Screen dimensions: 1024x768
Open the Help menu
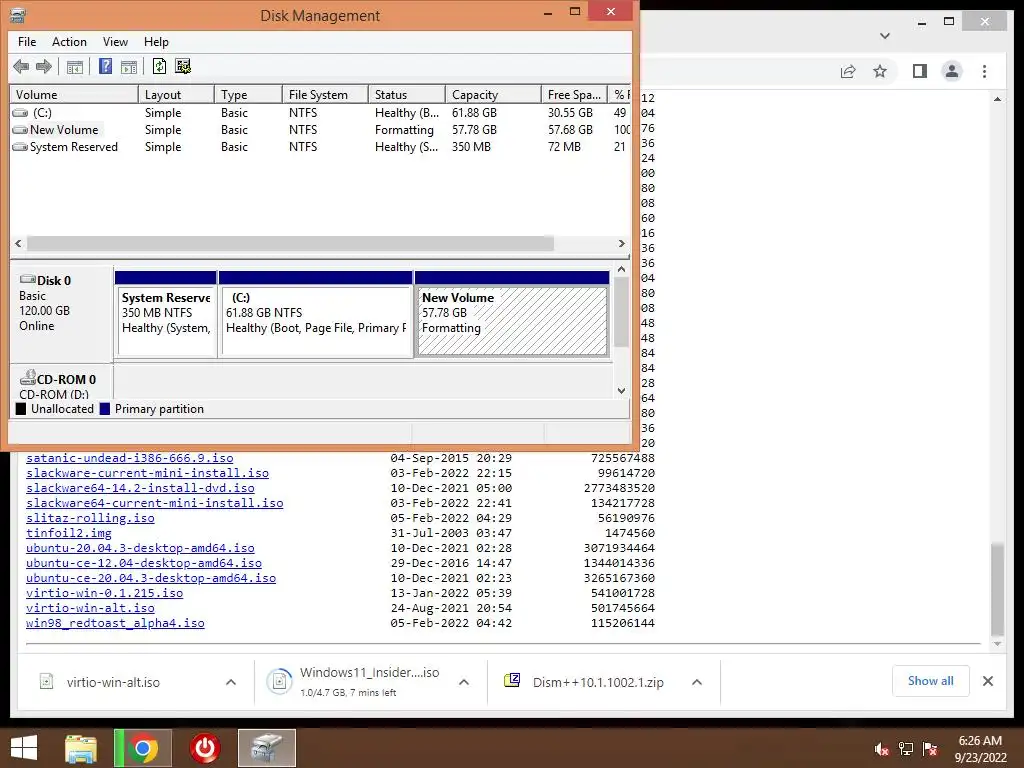click(156, 42)
